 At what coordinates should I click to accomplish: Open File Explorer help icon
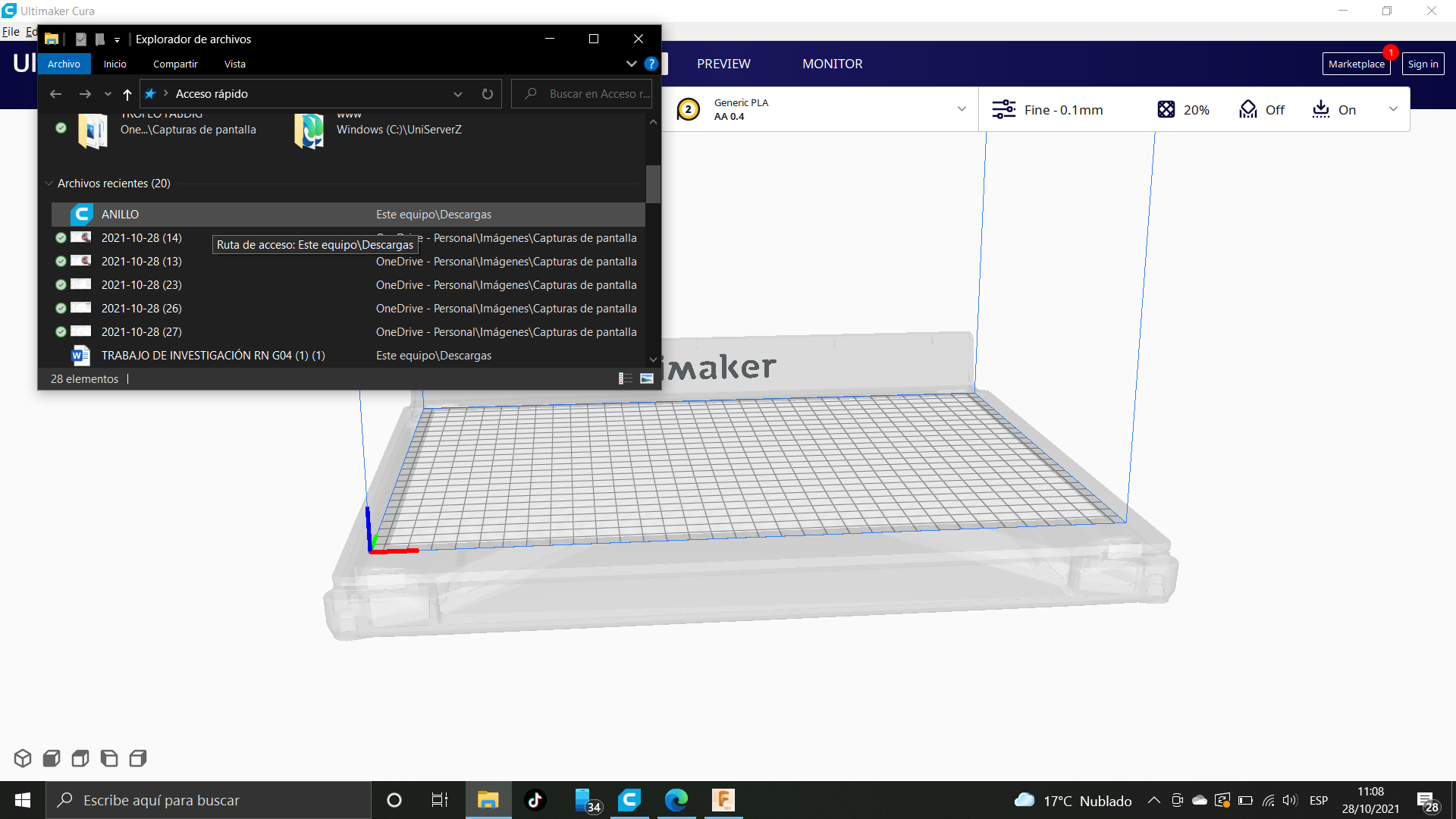651,64
